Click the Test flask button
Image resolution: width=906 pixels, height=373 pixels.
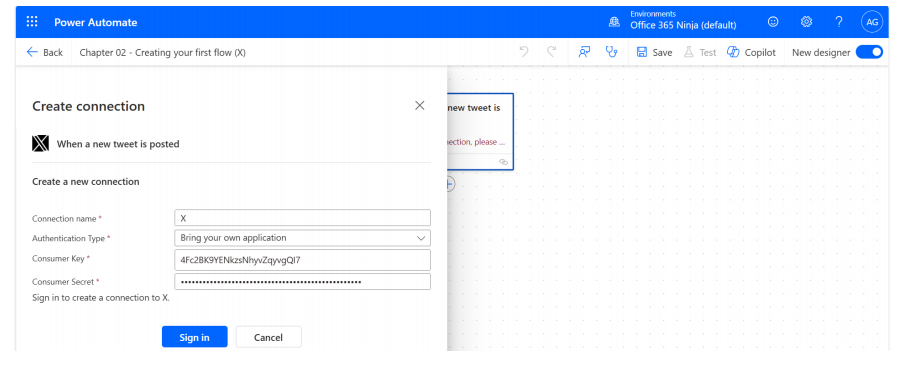(x=700, y=53)
